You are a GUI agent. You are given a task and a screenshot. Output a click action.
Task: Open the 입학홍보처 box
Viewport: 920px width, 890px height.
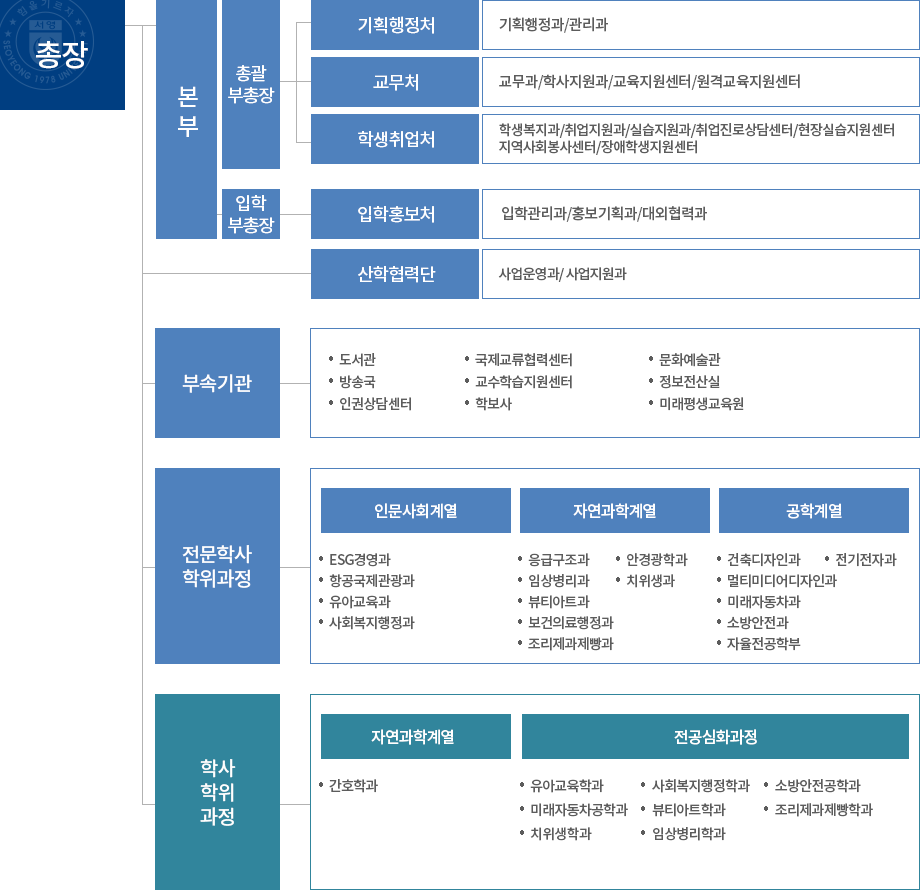394,213
